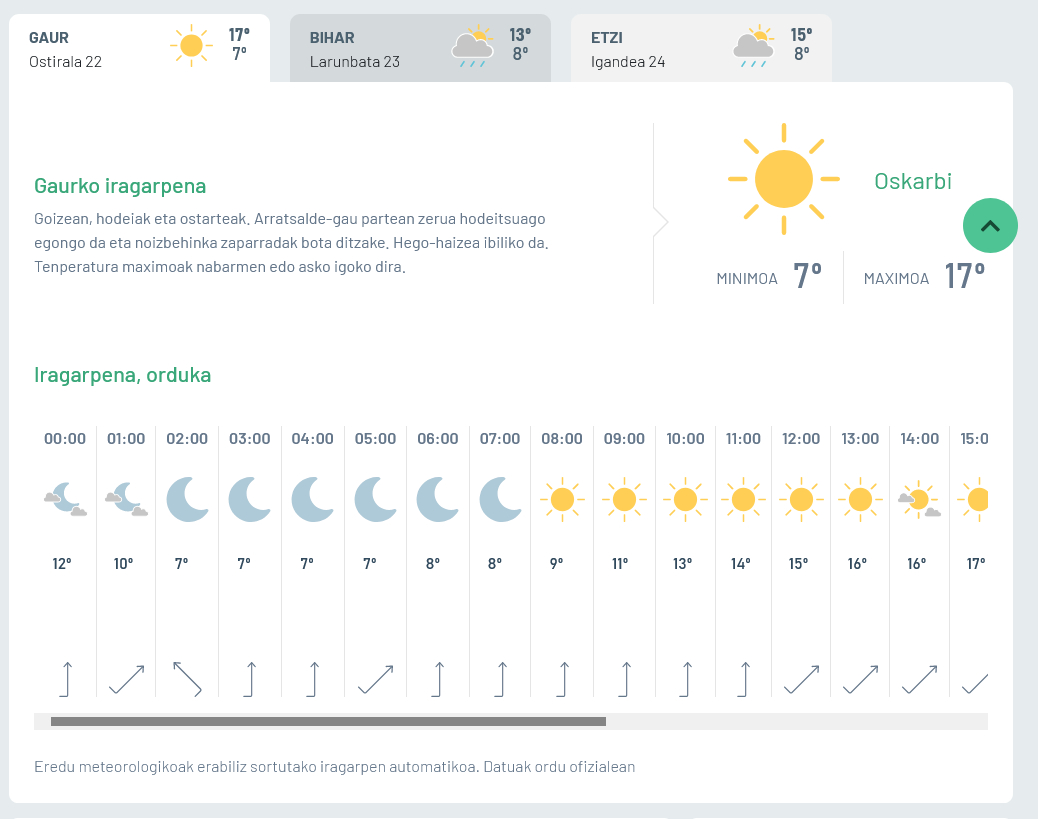Click the Gaurko iragarpena heading
The width and height of the screenshot is (1038, 819).
click(x=120, y=186)
